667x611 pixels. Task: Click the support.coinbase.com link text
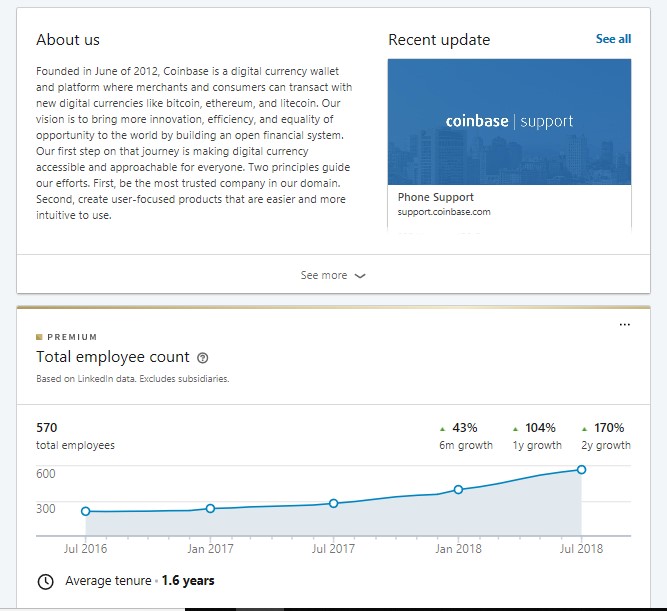pos(444,212)
